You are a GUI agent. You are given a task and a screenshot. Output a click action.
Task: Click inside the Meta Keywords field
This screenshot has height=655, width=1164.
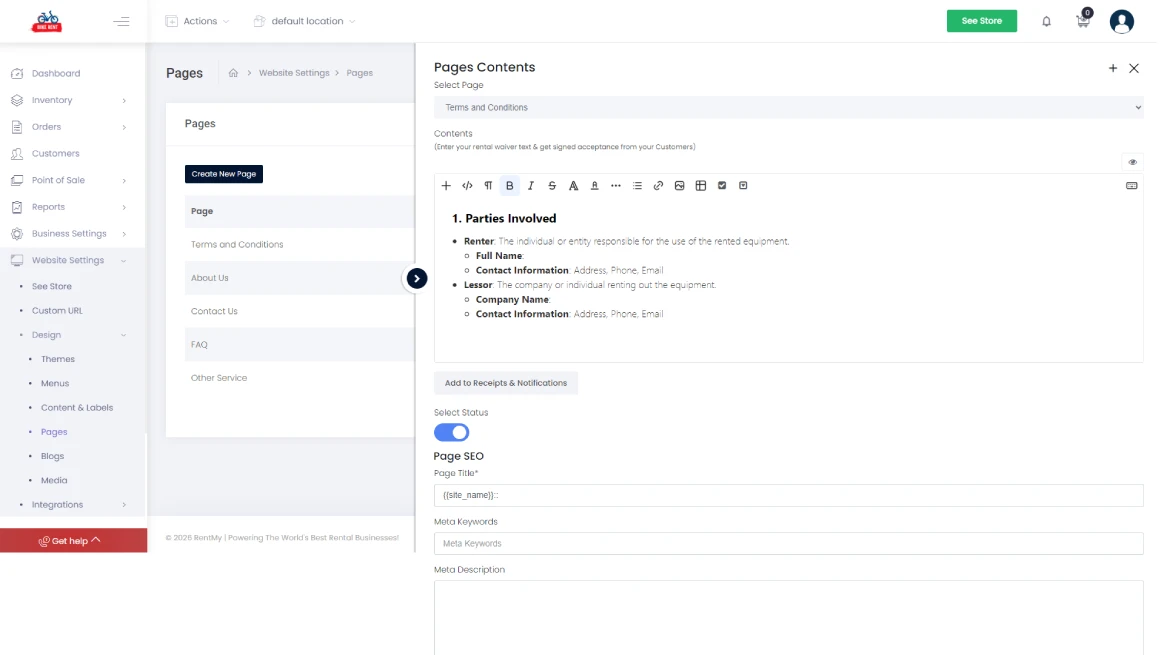tap(788, 543)
